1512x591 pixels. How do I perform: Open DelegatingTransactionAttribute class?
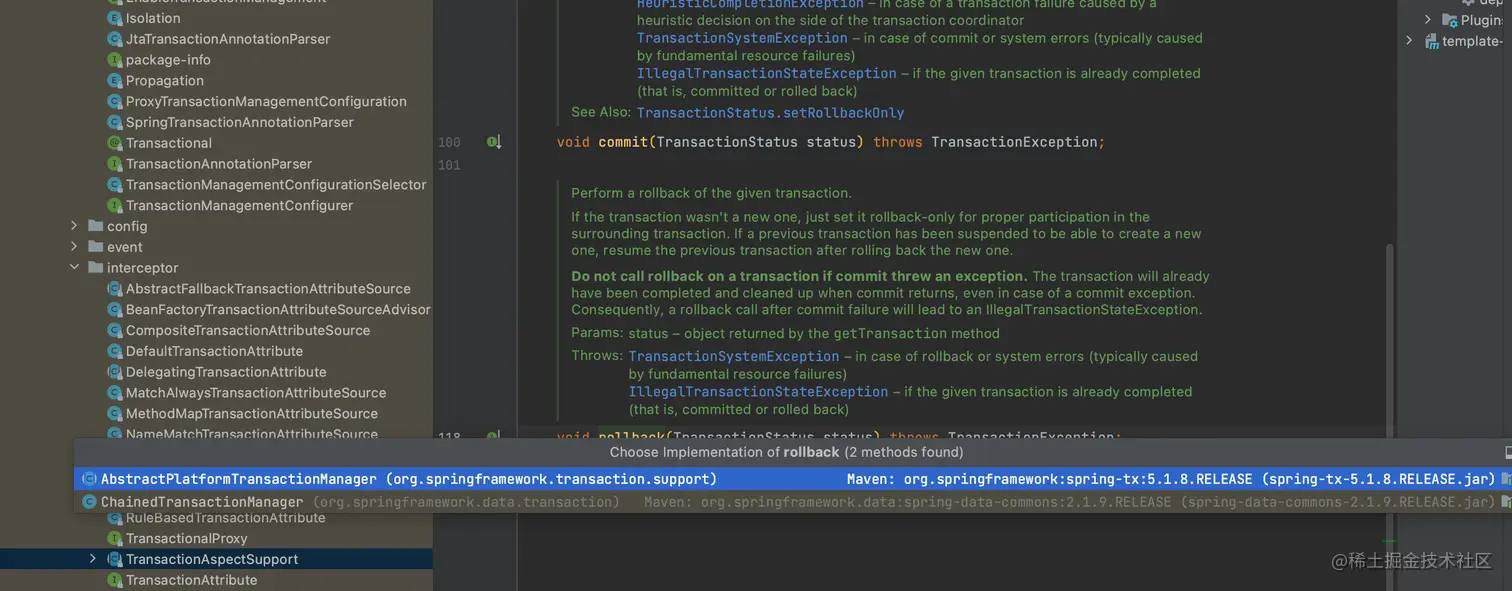[226, 372]
